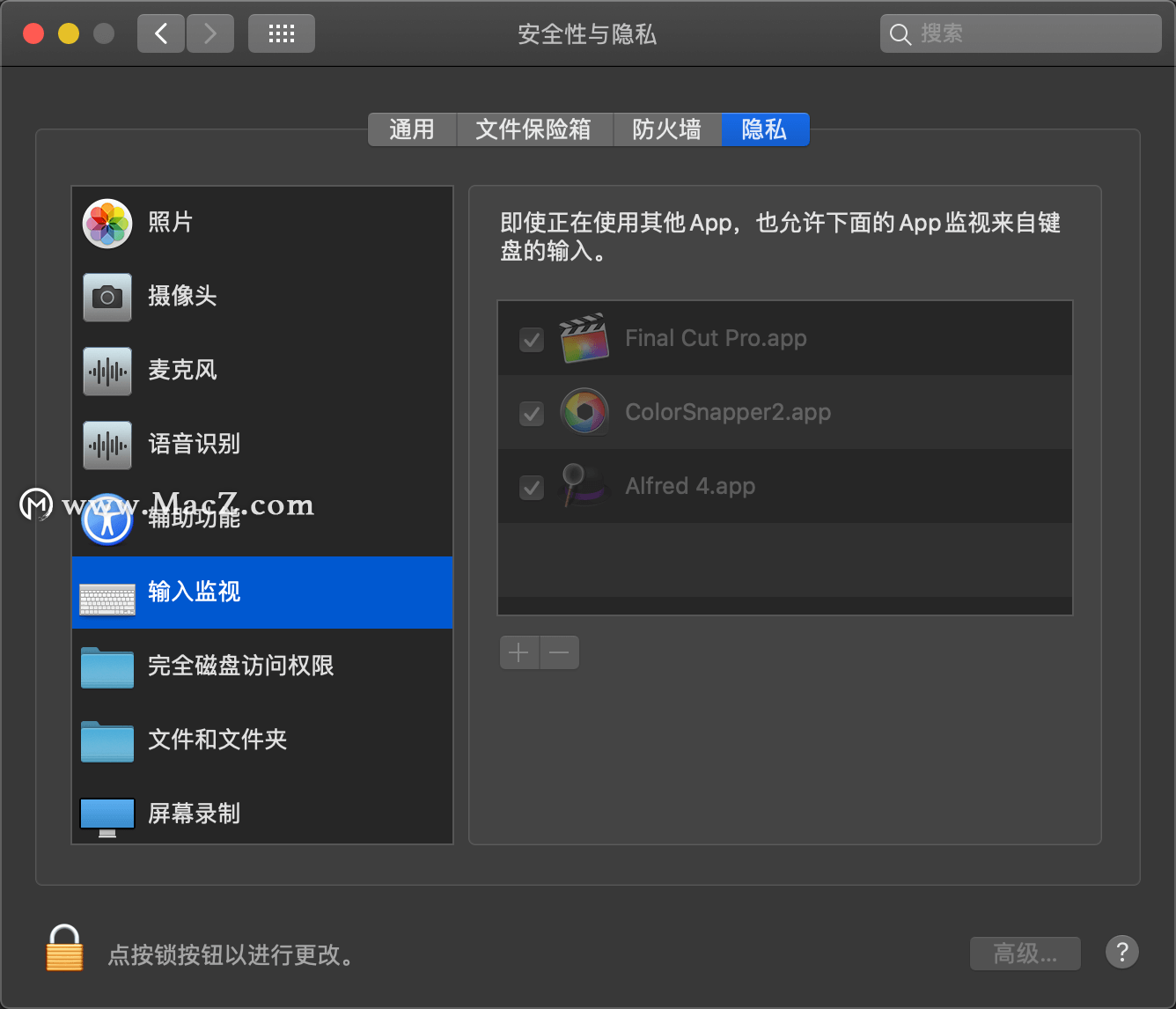Select 语音识别 in the privacy list
The width and height of the screenshot is (1176, 1009).
tap(262, 445)
